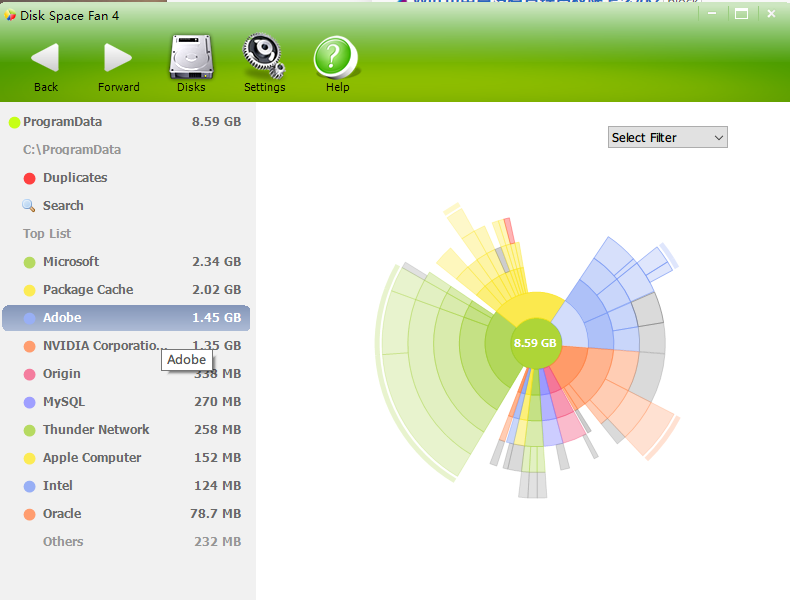Click the Help question mark icon
This screenshot has width=790, height=600.
click(x=337, y=57)
